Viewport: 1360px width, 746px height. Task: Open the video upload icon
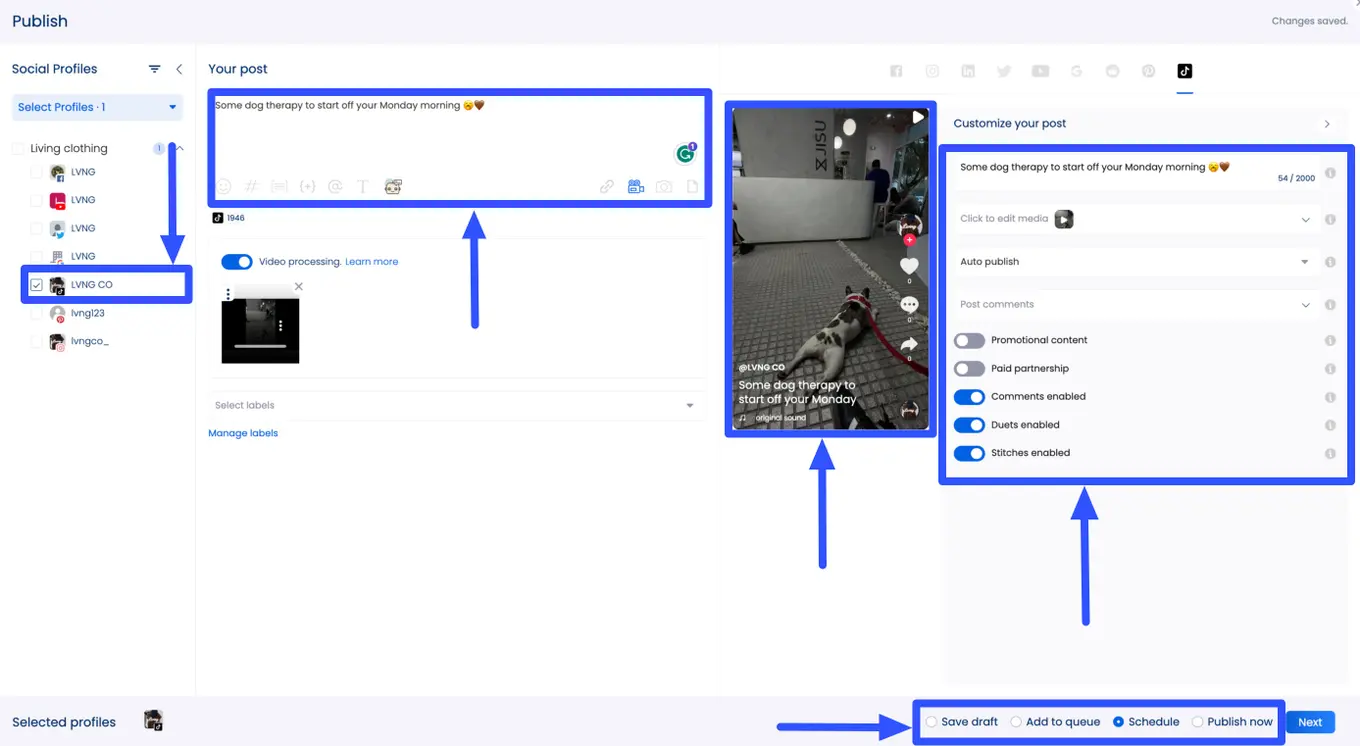[635, 186]
